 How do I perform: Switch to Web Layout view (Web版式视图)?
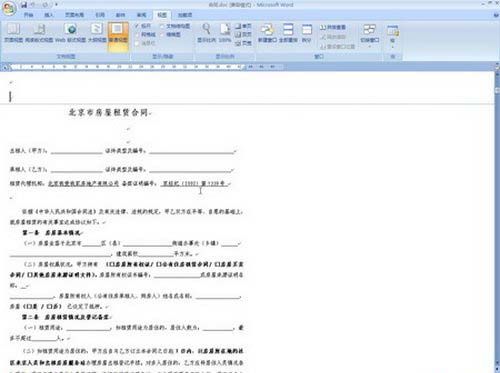(71, 33)
